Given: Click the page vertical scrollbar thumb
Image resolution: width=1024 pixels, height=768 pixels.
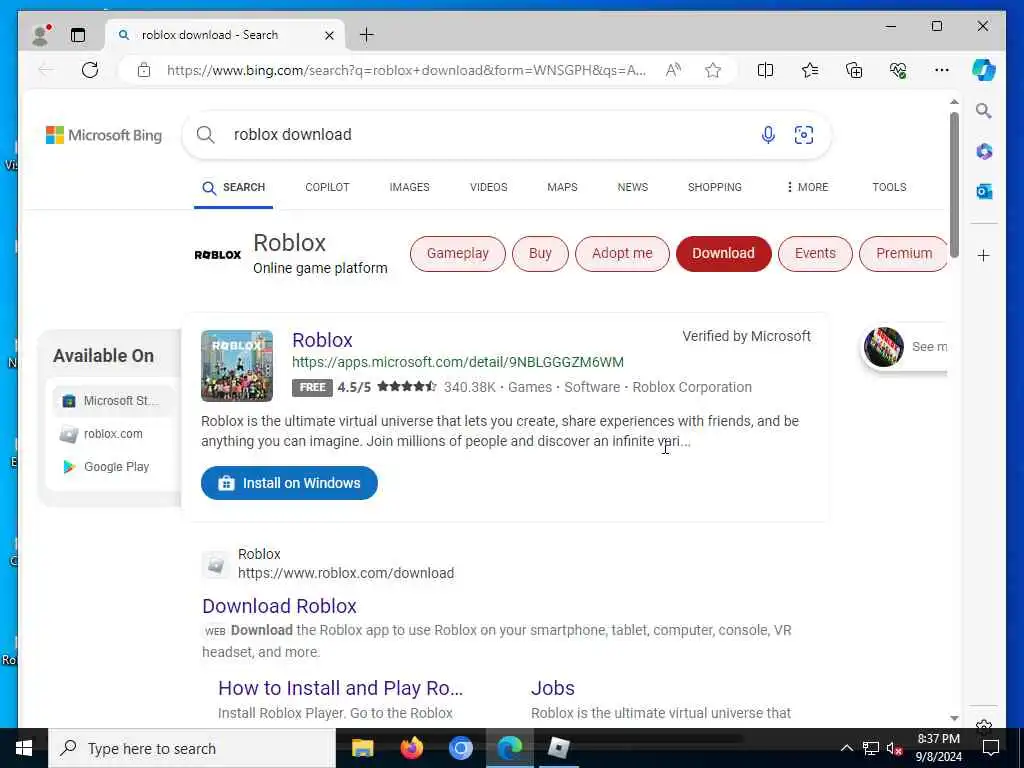Looking at the screenshot, I should point(954,185).
